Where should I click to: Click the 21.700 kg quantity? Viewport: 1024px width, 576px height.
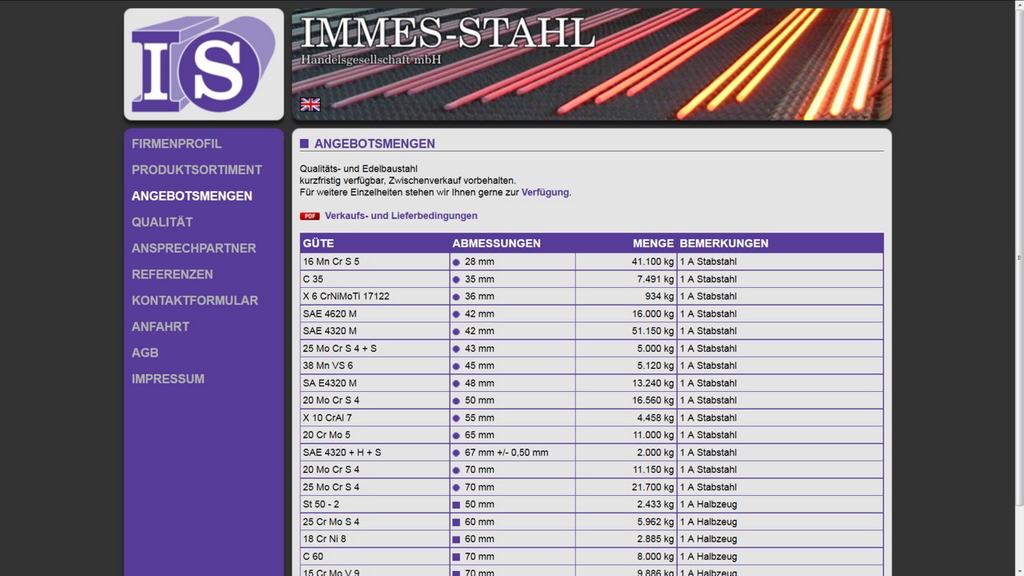pos(626,487)
